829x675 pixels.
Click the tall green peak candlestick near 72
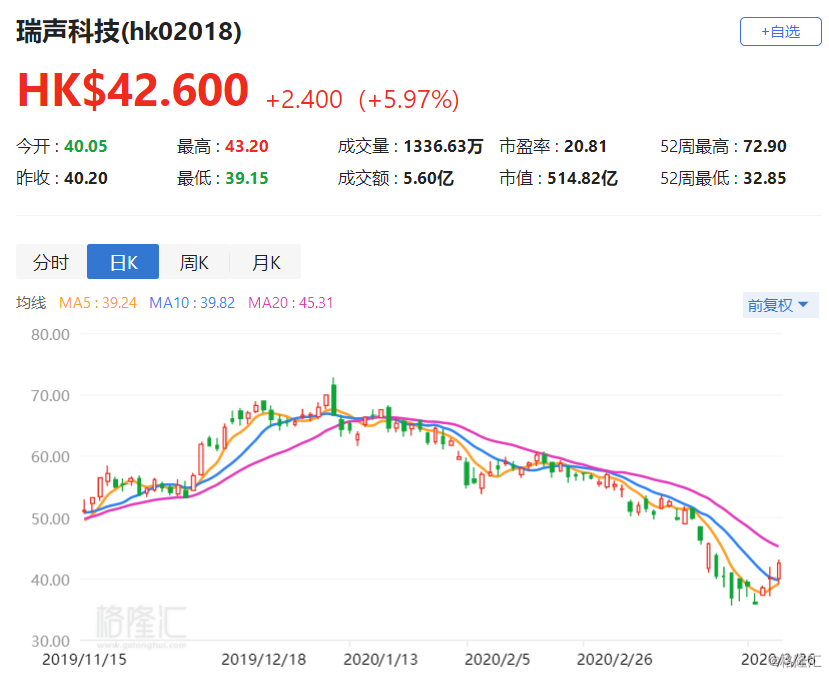334,397
